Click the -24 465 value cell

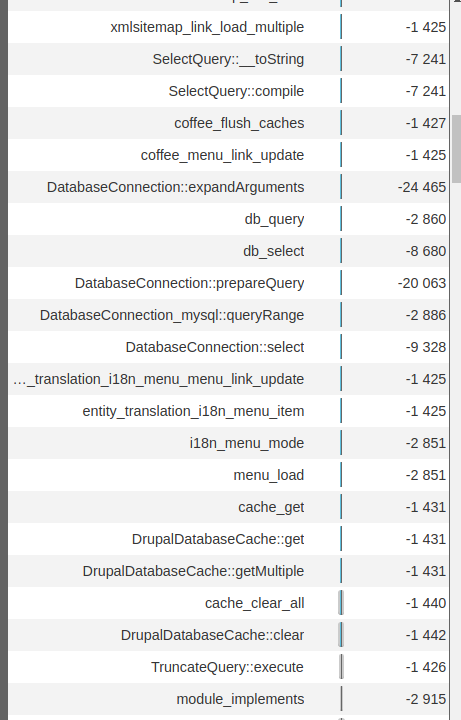(422, 187)
